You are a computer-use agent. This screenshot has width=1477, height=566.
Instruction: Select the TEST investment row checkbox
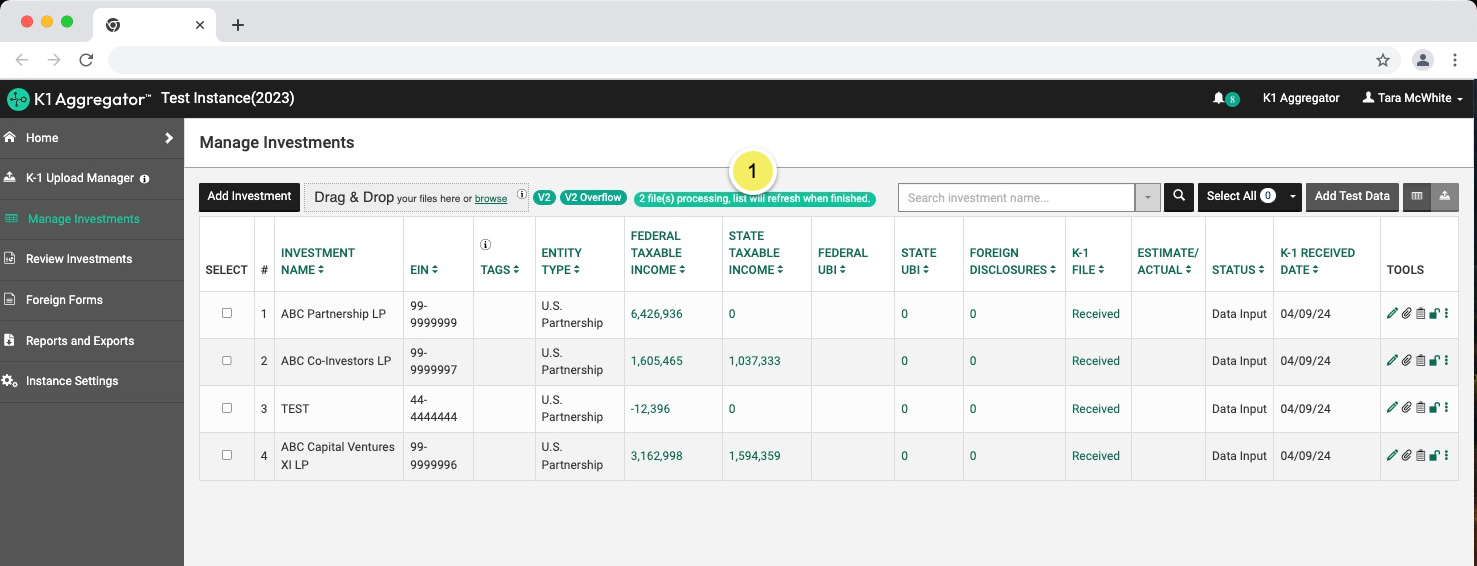coord(227,408)
